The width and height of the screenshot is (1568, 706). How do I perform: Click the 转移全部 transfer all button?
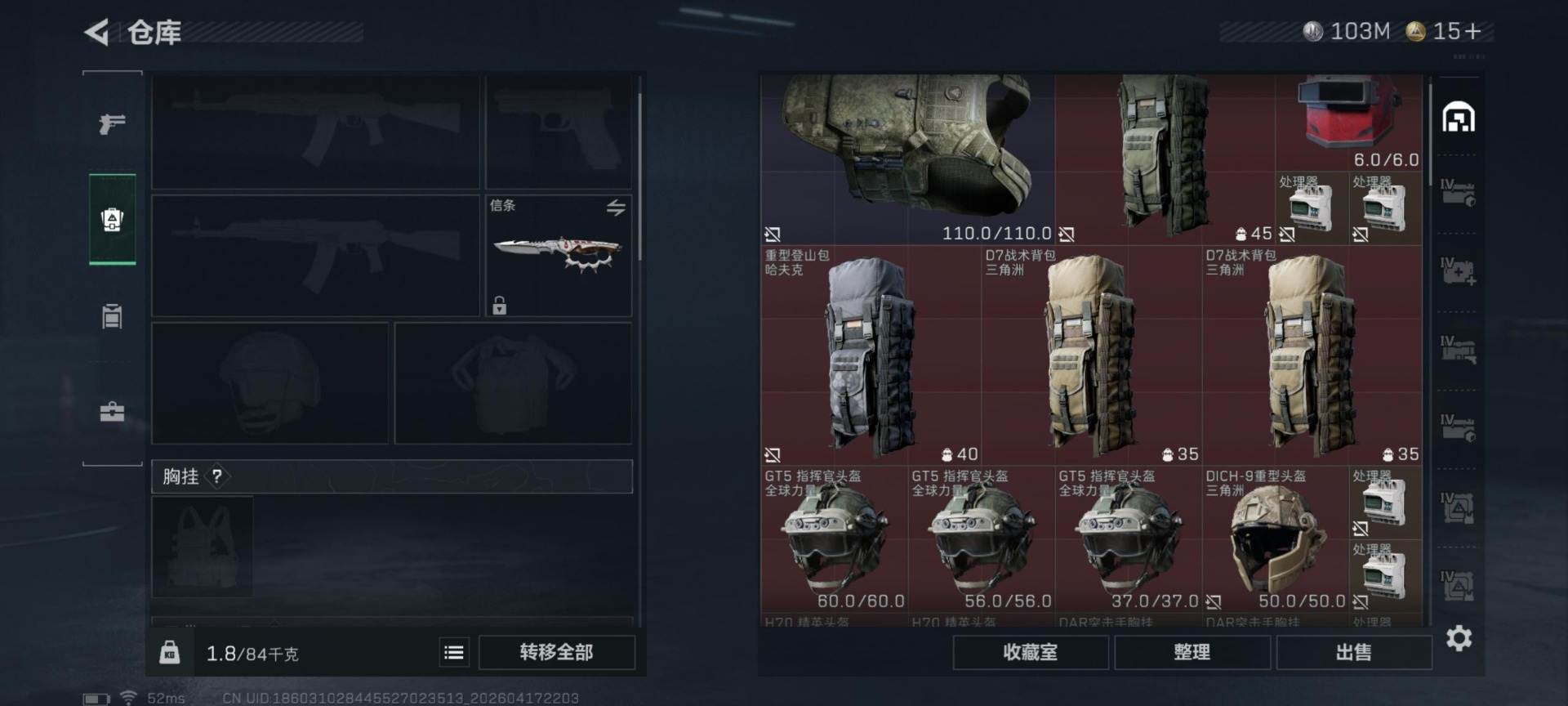tap(556, 652)
